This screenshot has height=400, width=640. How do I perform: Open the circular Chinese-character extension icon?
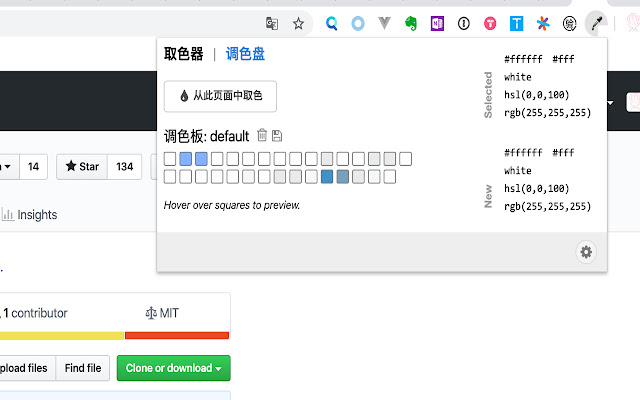coord(569,23)
